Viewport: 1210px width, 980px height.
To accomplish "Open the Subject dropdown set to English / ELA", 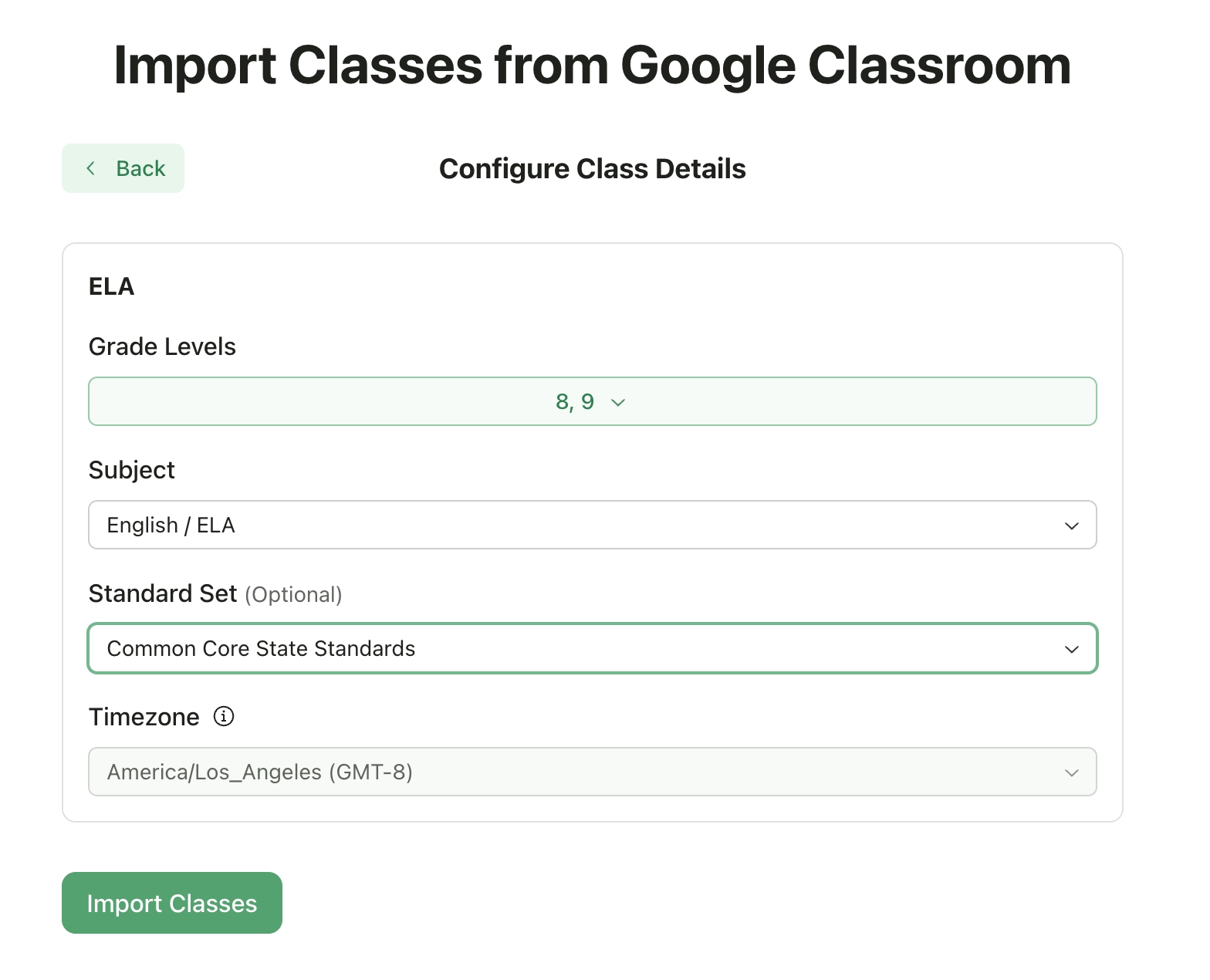I will coord(592,525).
